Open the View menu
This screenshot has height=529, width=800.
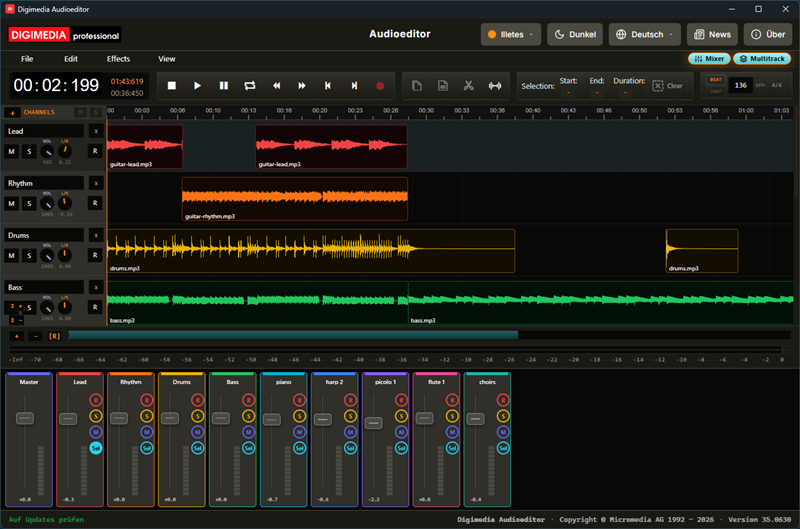click(x=166, y=59)
